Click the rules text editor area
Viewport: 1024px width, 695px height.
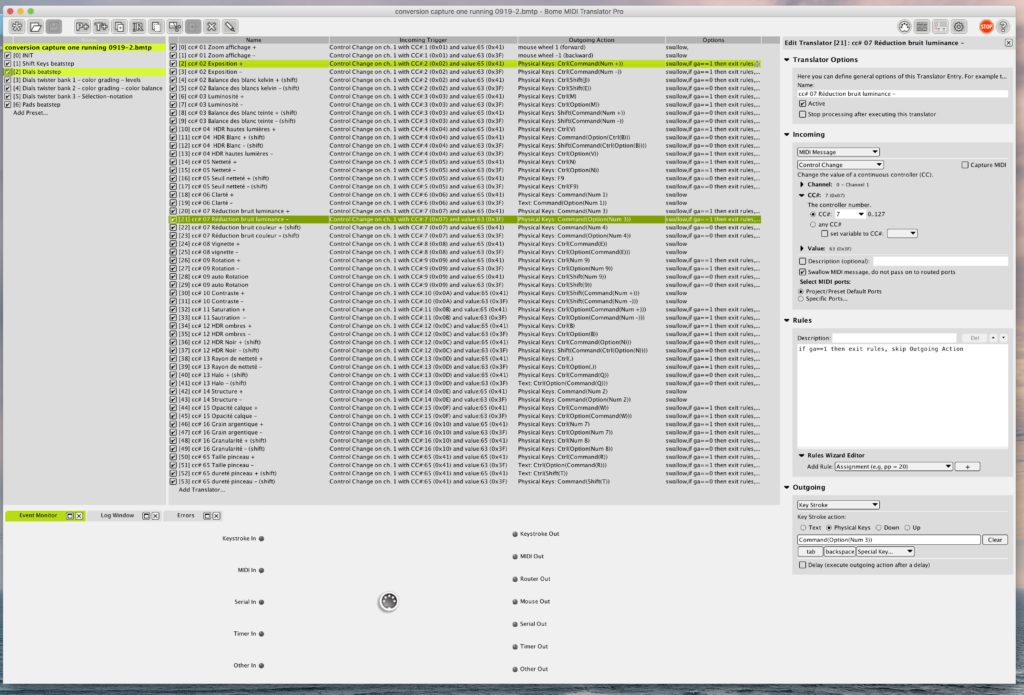coord(902,396)
